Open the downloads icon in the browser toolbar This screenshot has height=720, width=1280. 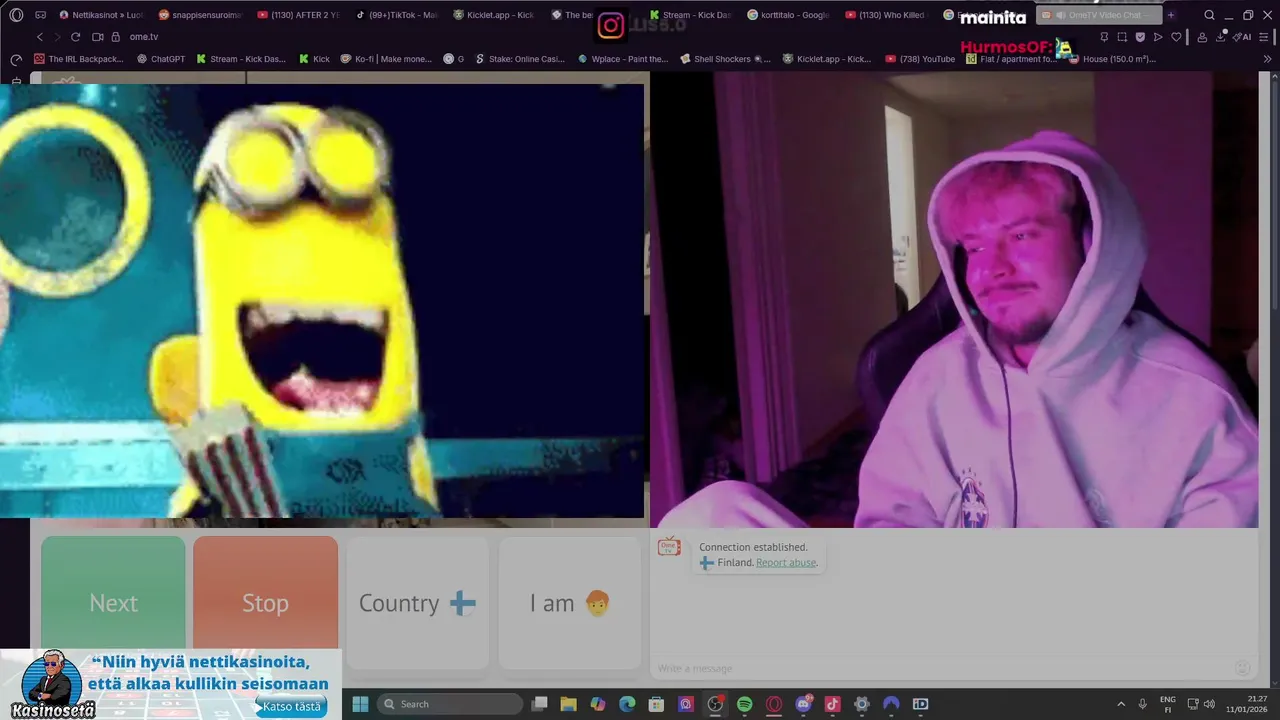click(x=1222, y=37)
